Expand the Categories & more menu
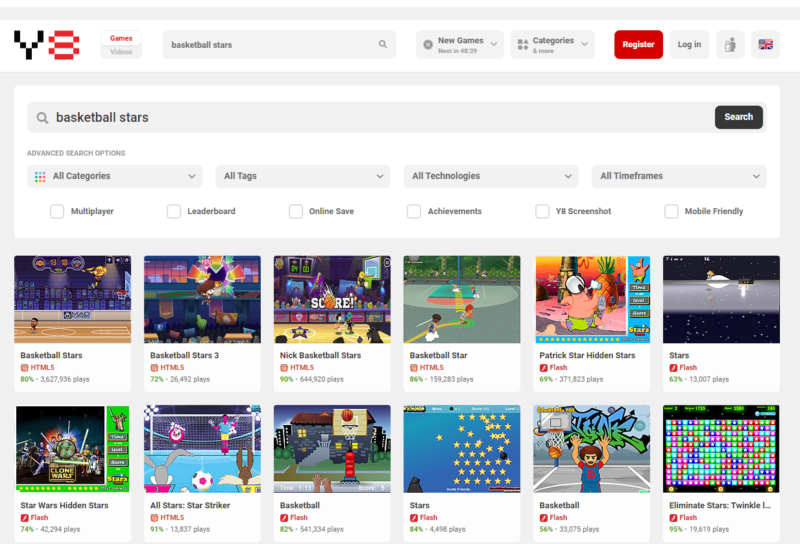The image size is (800, 544). click(553, 45)
